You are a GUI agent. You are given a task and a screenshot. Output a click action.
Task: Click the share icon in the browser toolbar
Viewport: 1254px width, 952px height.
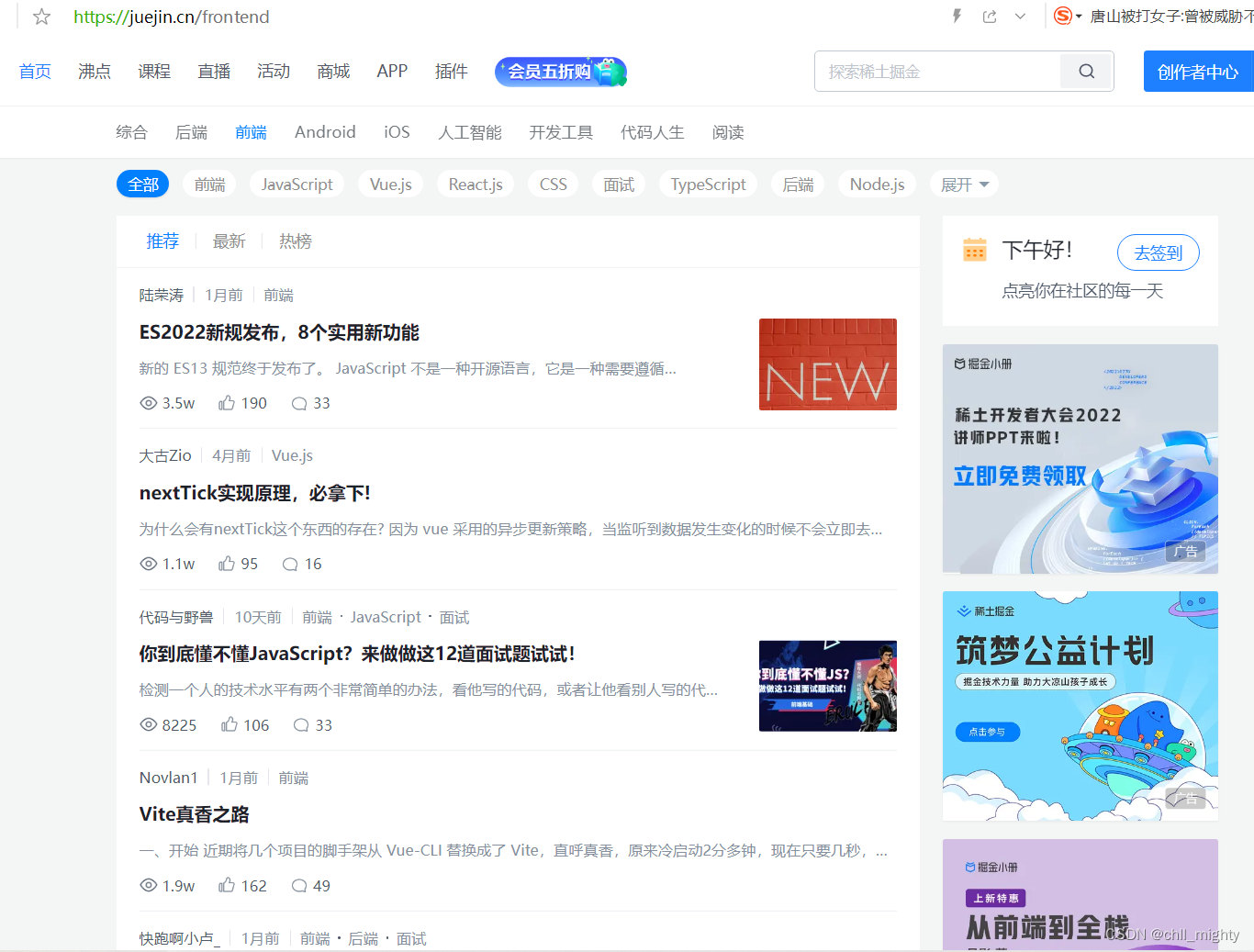click(989, 16)
